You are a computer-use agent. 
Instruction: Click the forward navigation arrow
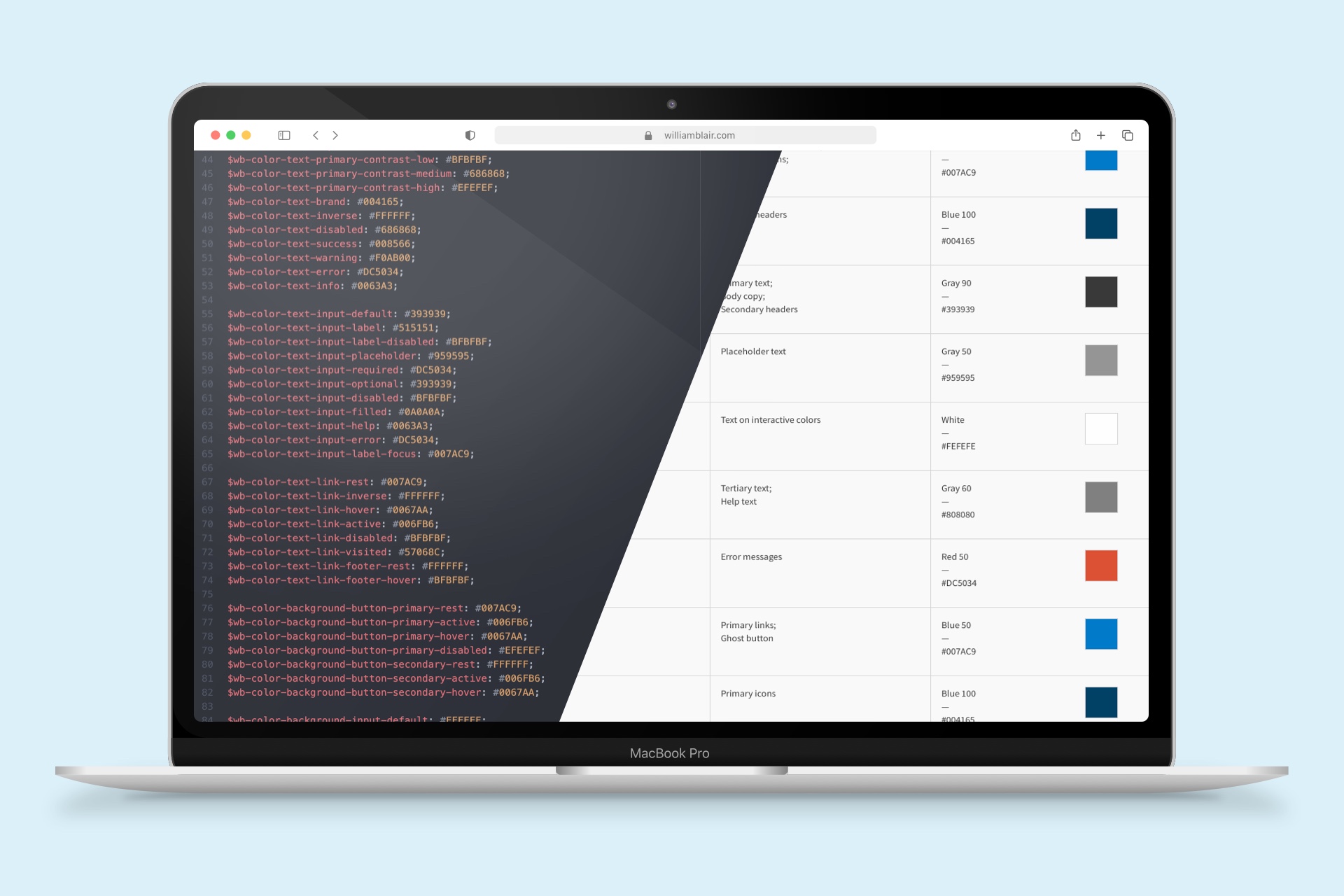click(x=336, y=135)
